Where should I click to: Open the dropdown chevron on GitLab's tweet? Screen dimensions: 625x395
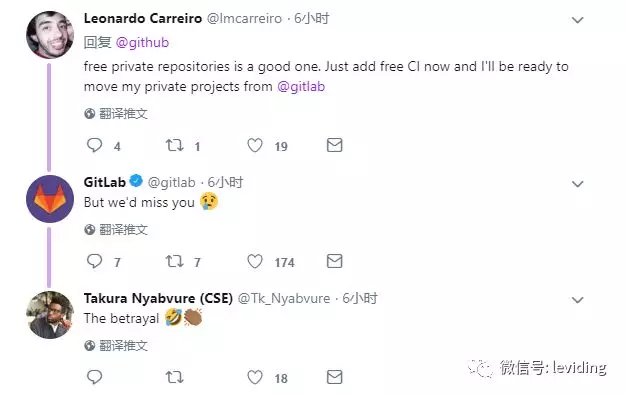(x=578, y=183)
